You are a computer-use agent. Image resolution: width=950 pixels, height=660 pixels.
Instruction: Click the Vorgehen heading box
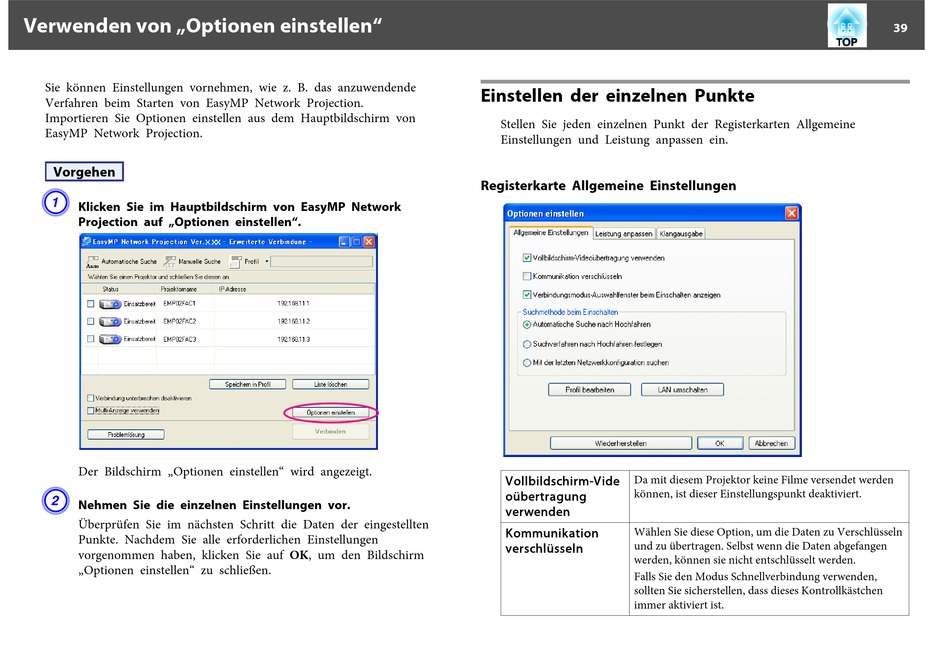point(84,172)
